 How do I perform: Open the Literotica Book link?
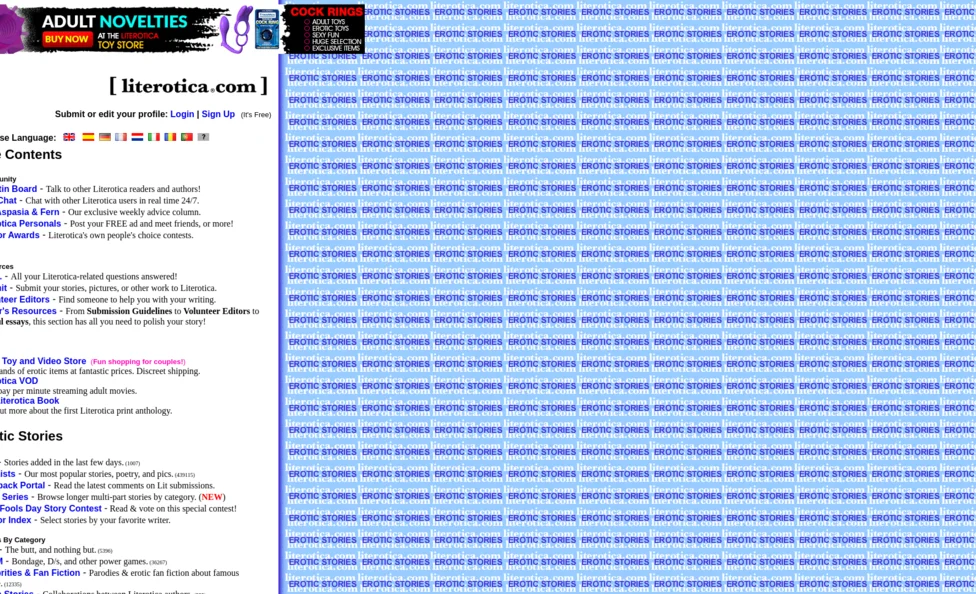(29, 401)
